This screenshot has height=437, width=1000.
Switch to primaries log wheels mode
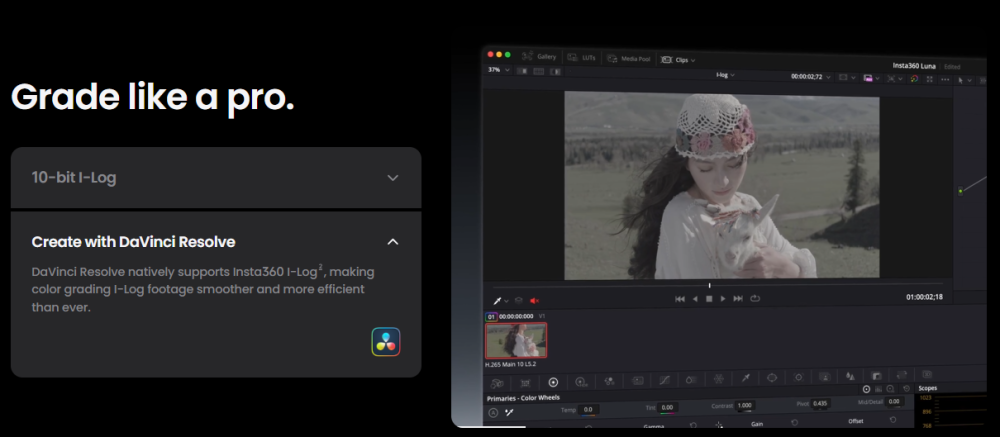pos(891,389)
